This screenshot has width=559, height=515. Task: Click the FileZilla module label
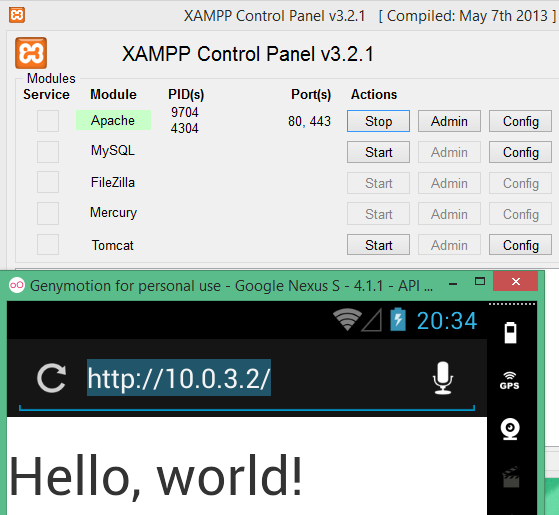[113, 182]
